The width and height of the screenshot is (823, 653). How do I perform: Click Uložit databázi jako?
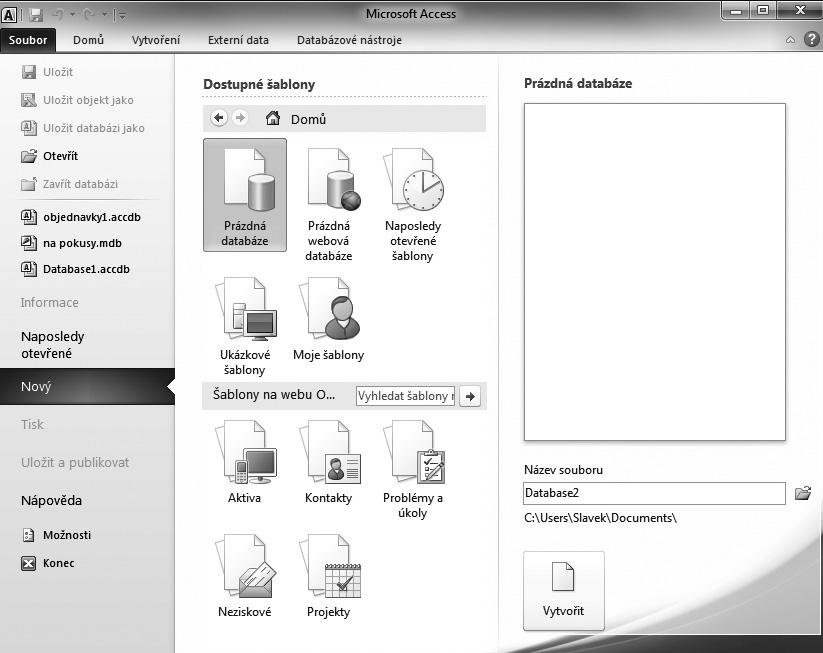[82, 128]
